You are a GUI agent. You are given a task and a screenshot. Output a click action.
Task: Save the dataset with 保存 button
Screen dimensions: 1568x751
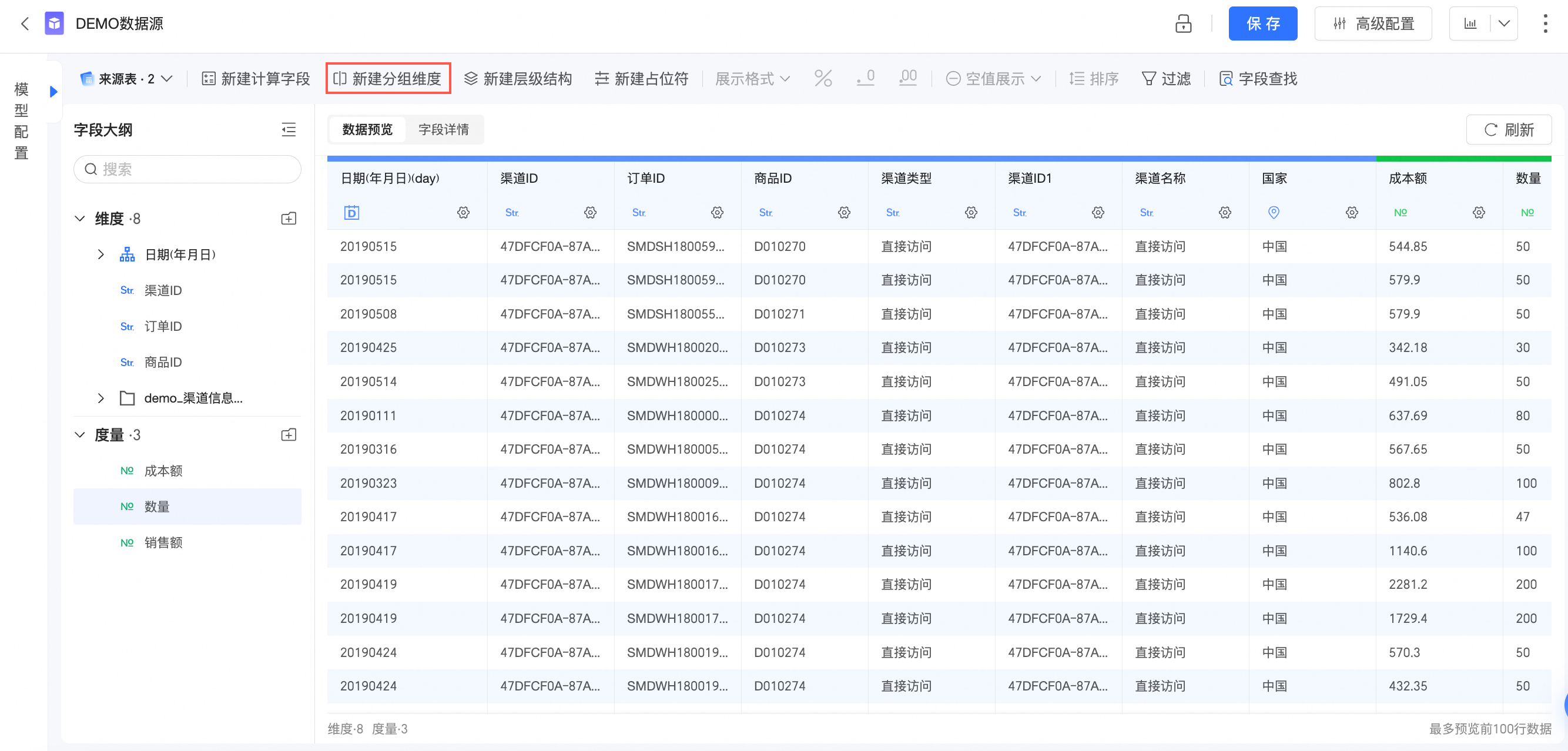[1263, 24]
